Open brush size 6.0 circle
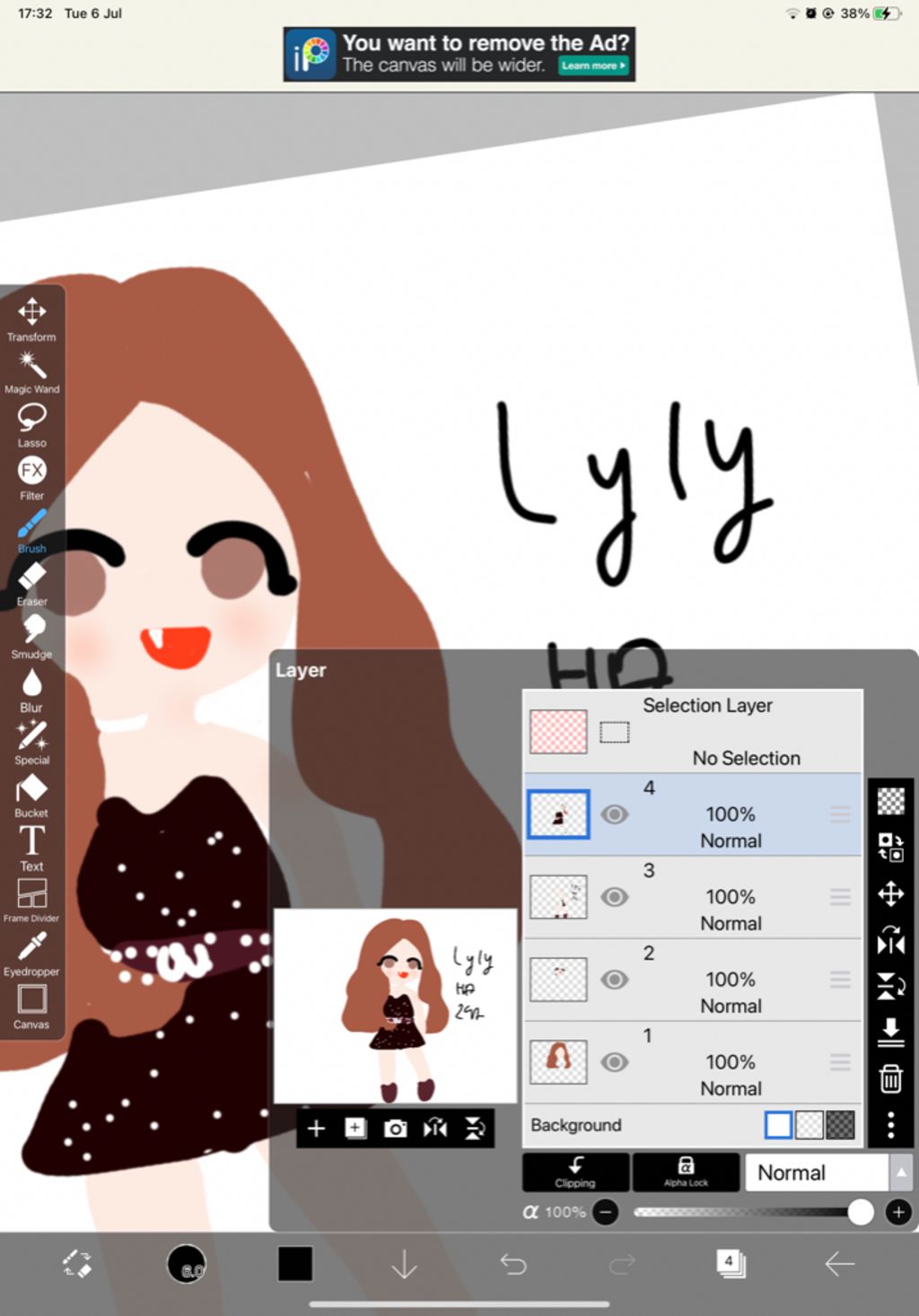This screenshot has width=919, height=1316. 187,1264
